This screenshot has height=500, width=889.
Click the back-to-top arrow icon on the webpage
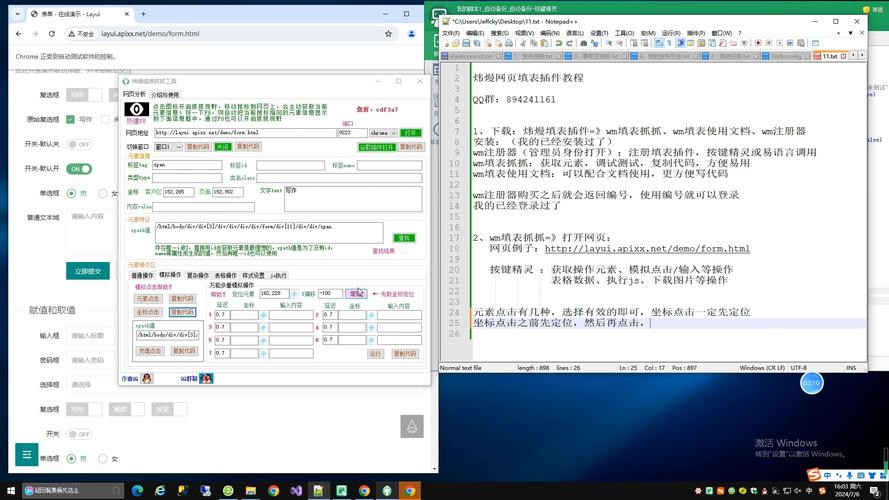click(411, 426)
